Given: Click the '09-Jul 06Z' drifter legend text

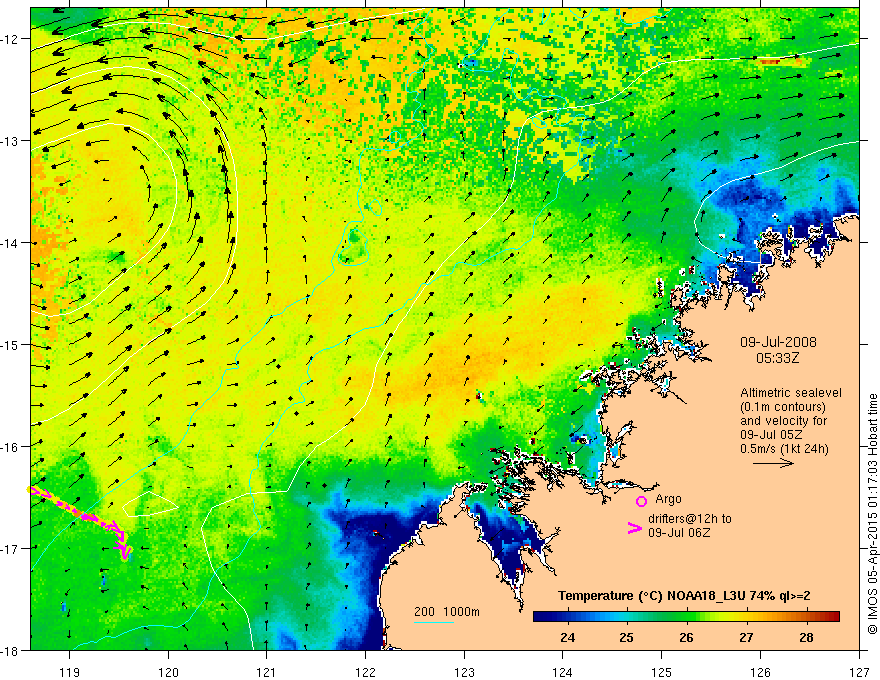Looking at the screenshot, I should tap(679, 532).
